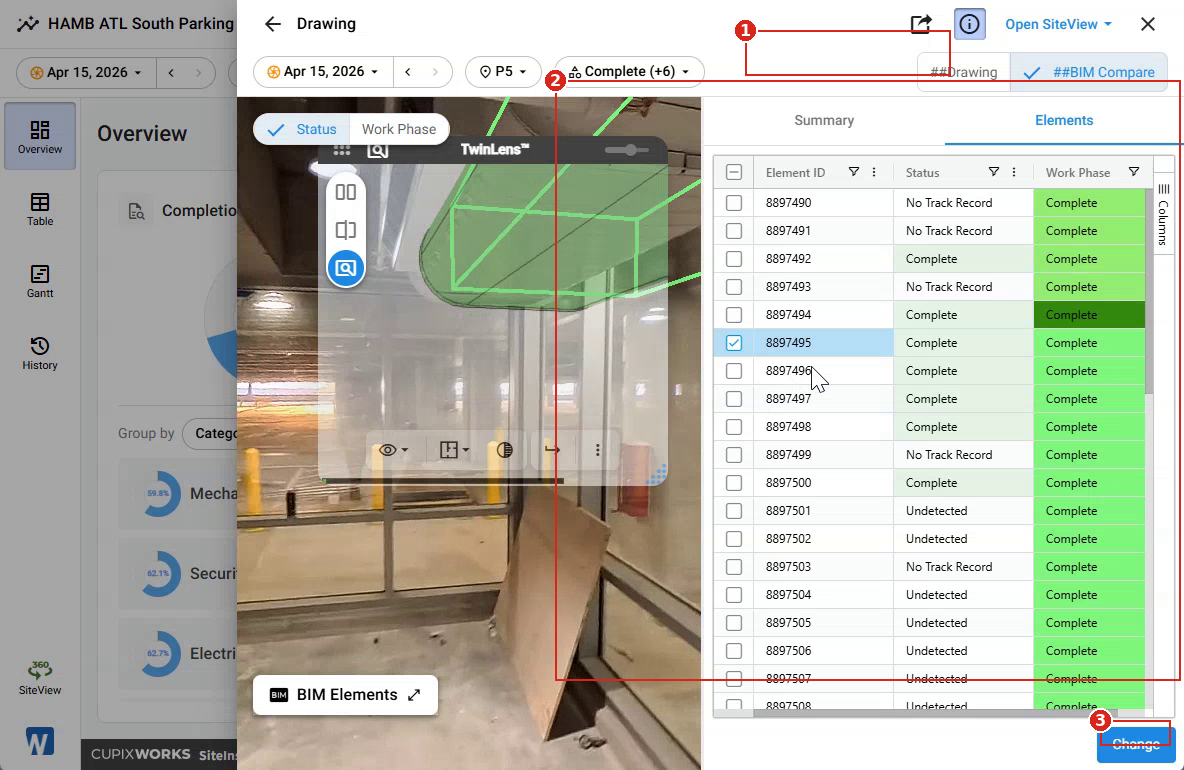Select the ##BIM Compare tab
1184x770 pixels.
pyautogui.click(x=1088, y=72)
